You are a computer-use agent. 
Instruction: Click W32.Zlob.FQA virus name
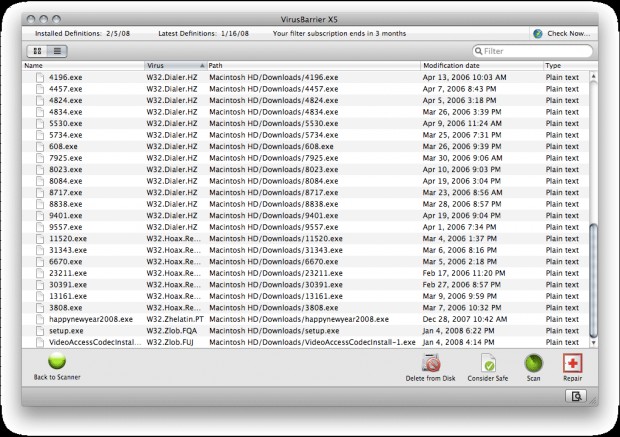(x=171, y=331)
